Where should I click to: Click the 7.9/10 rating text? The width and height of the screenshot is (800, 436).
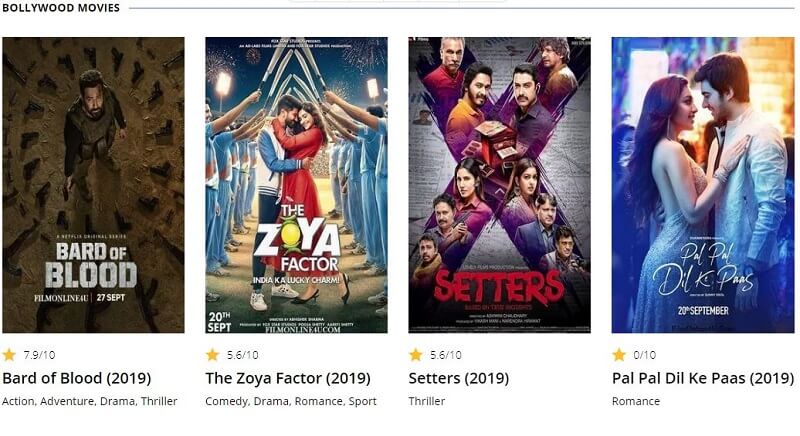pyautogui.click(x=39, y=355)
